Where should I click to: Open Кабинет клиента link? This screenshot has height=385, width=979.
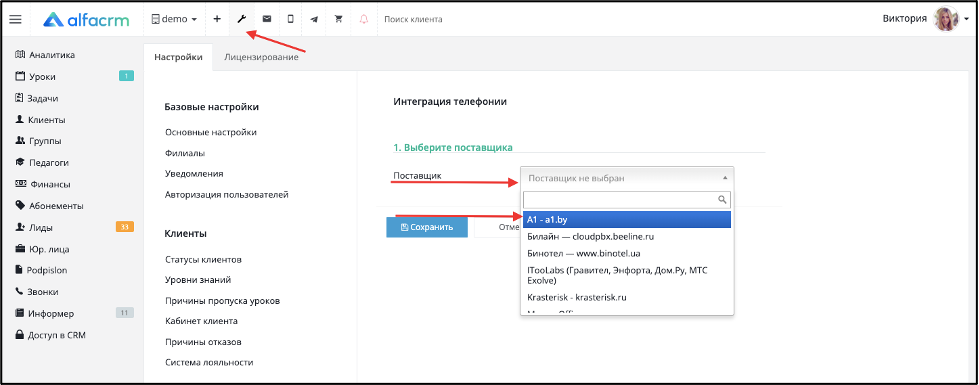coord(201,321)
